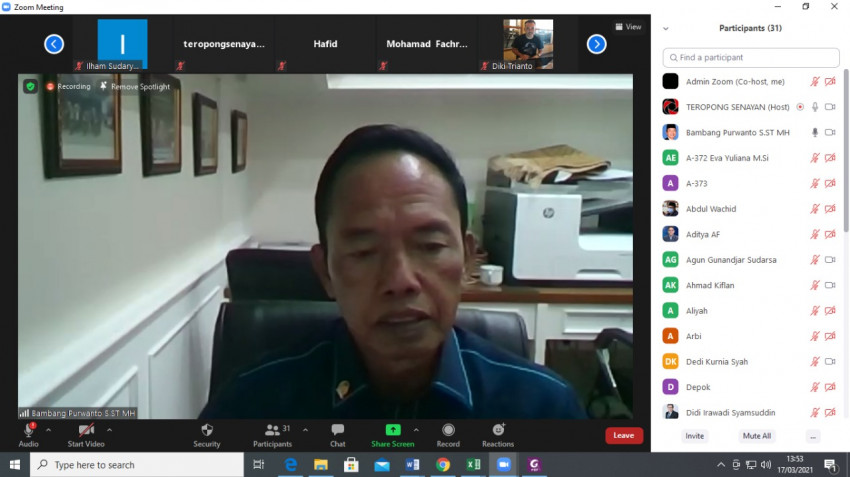Select participant Dedi Kurnia Syah

pos(751,362)
